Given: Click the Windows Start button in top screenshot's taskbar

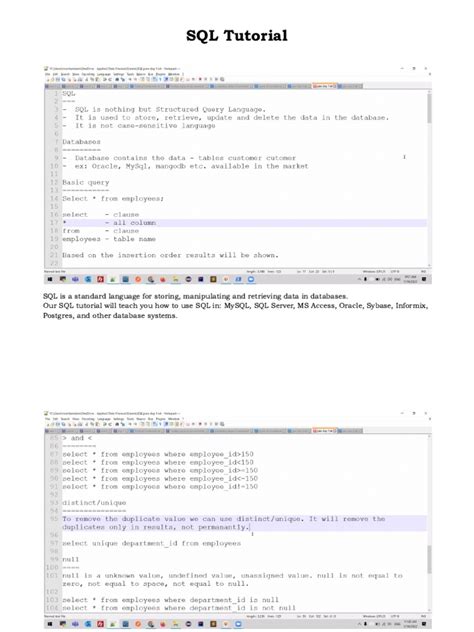Looking at the screenshot, I should tap(50, 279).
